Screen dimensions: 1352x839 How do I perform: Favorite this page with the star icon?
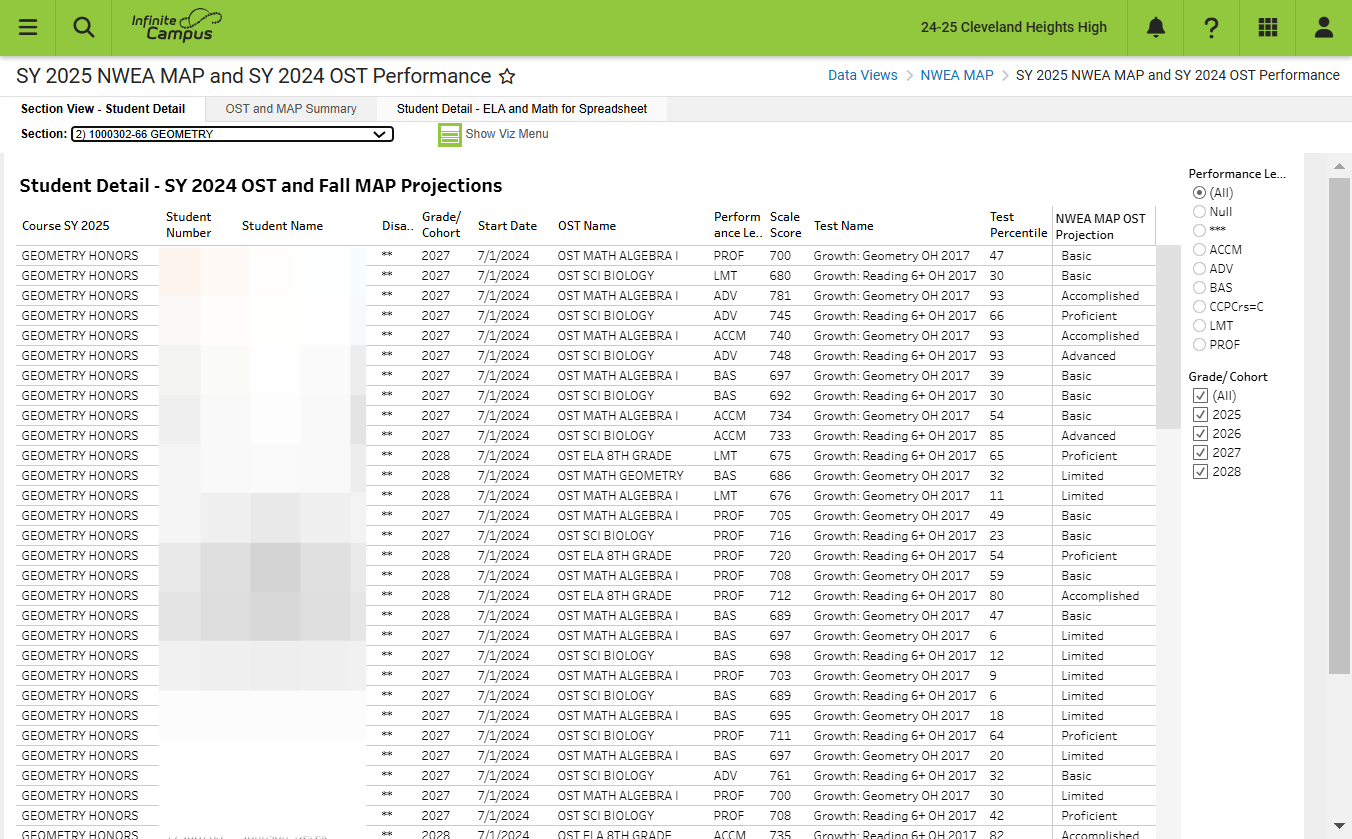click(507, 76)
